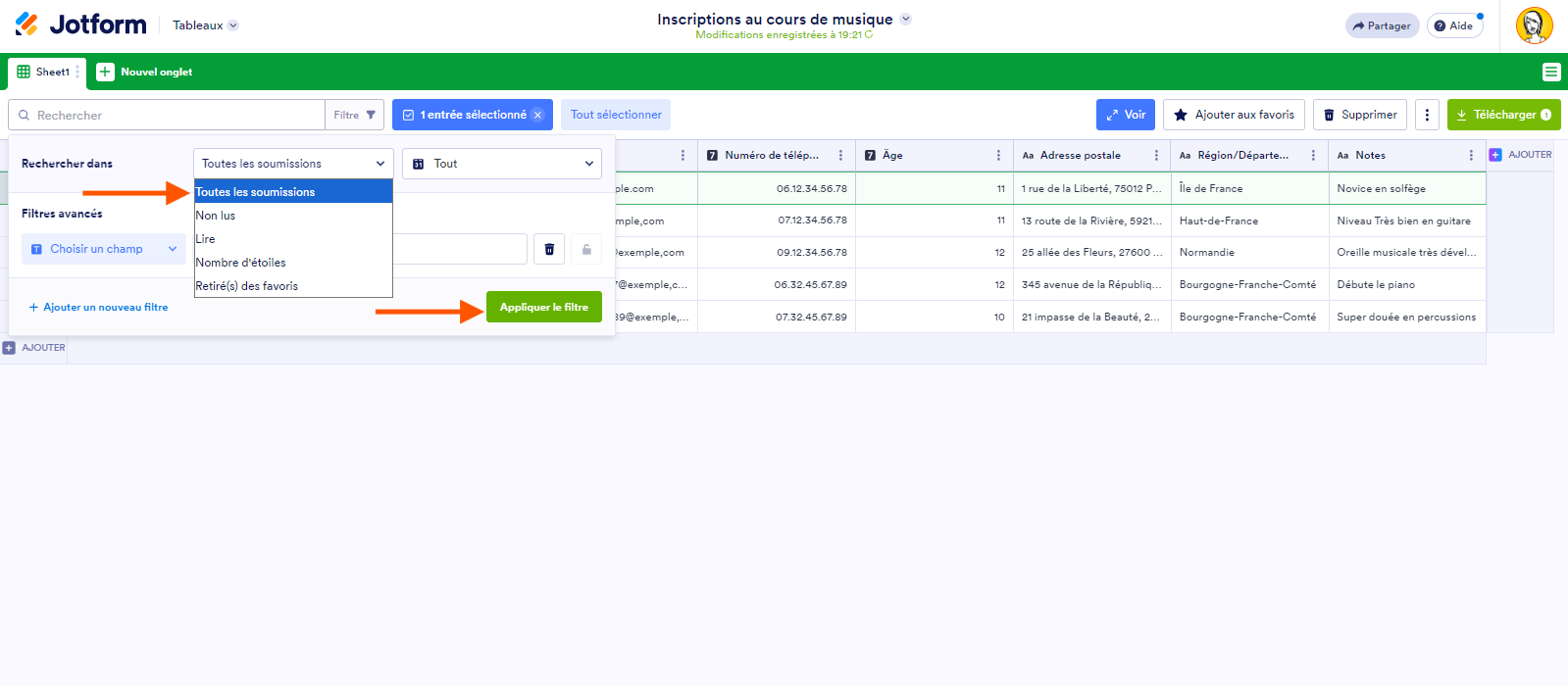Viewport: 1568px width, 686px height.
Task: Add a Nouvel onglet tab
Action: pos(144,72)
